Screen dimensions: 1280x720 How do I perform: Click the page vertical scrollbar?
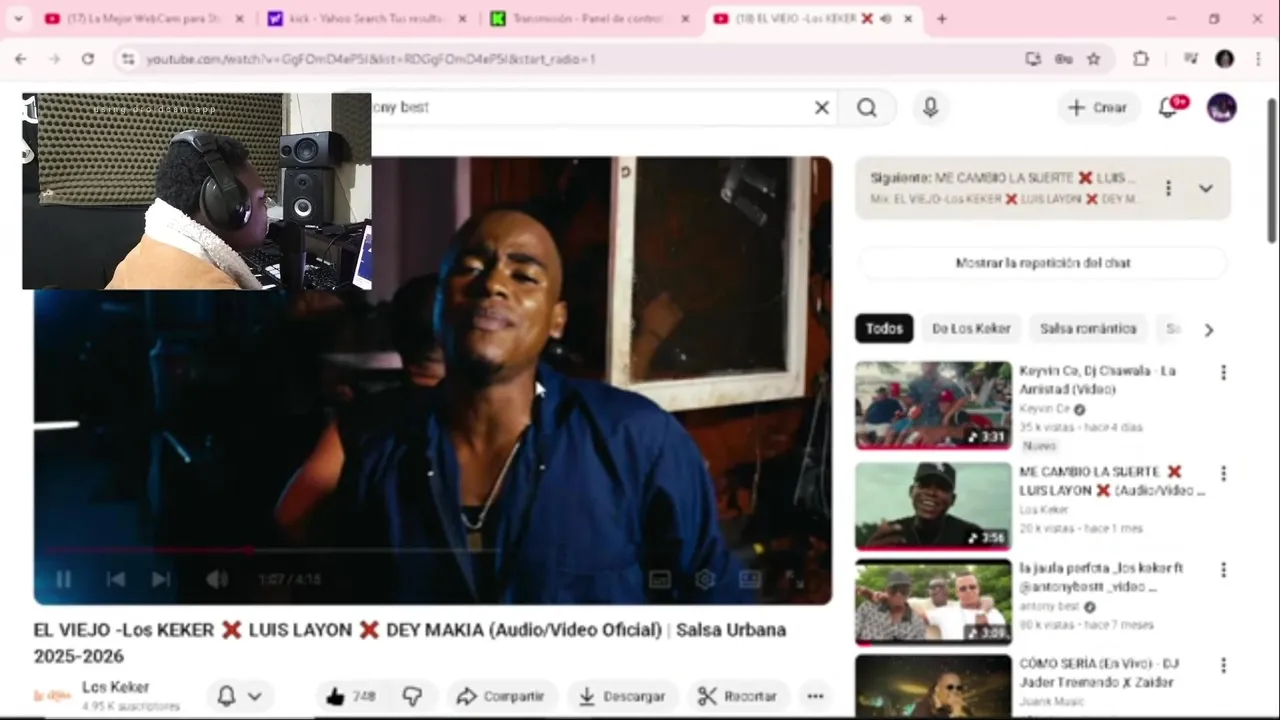coord(1272,170)
